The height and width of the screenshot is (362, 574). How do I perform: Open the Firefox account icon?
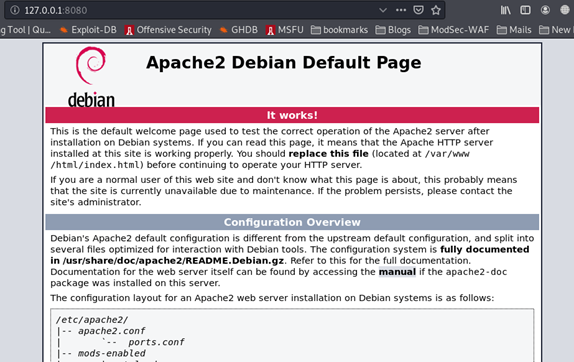point(545,10)
